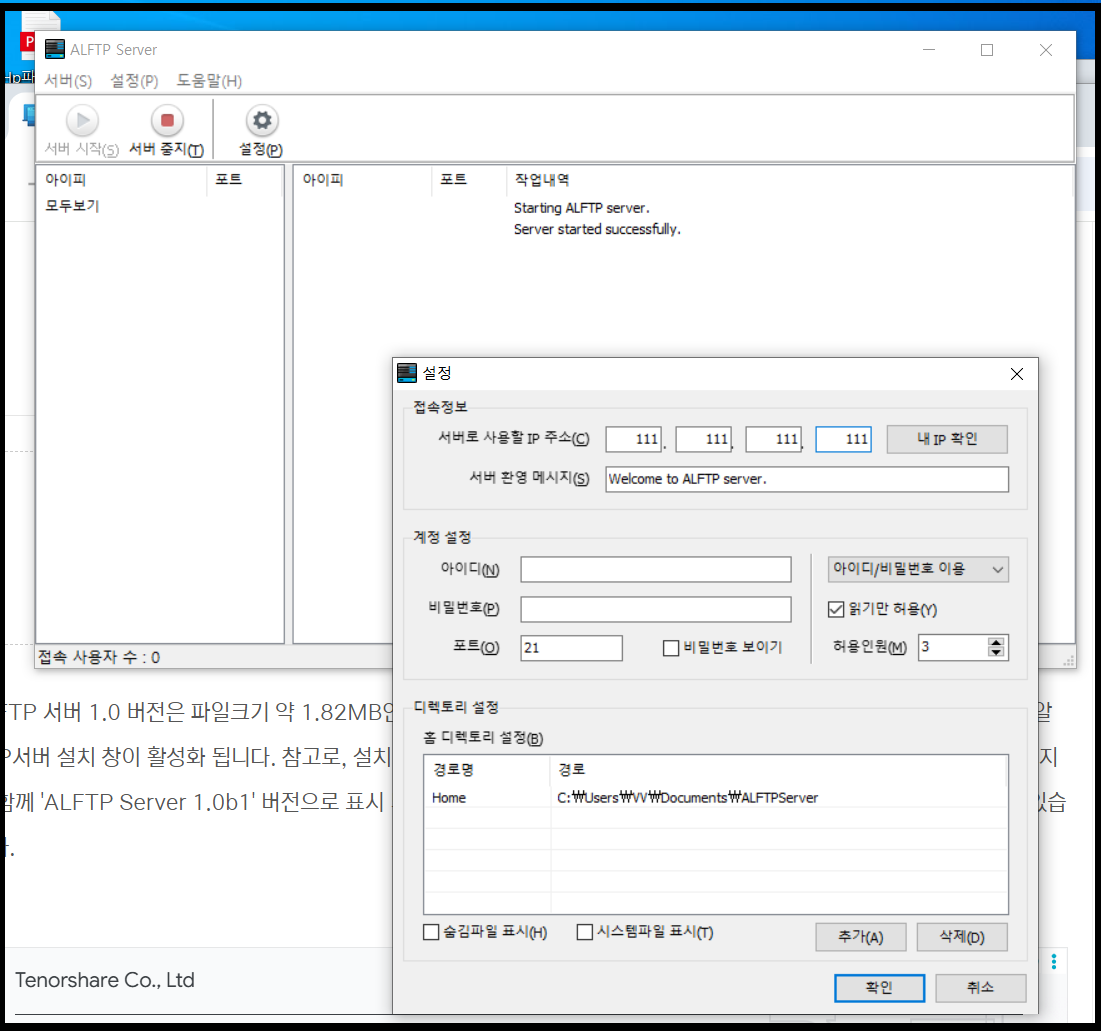Click the 설정 dialog title icon

(407, 373)
